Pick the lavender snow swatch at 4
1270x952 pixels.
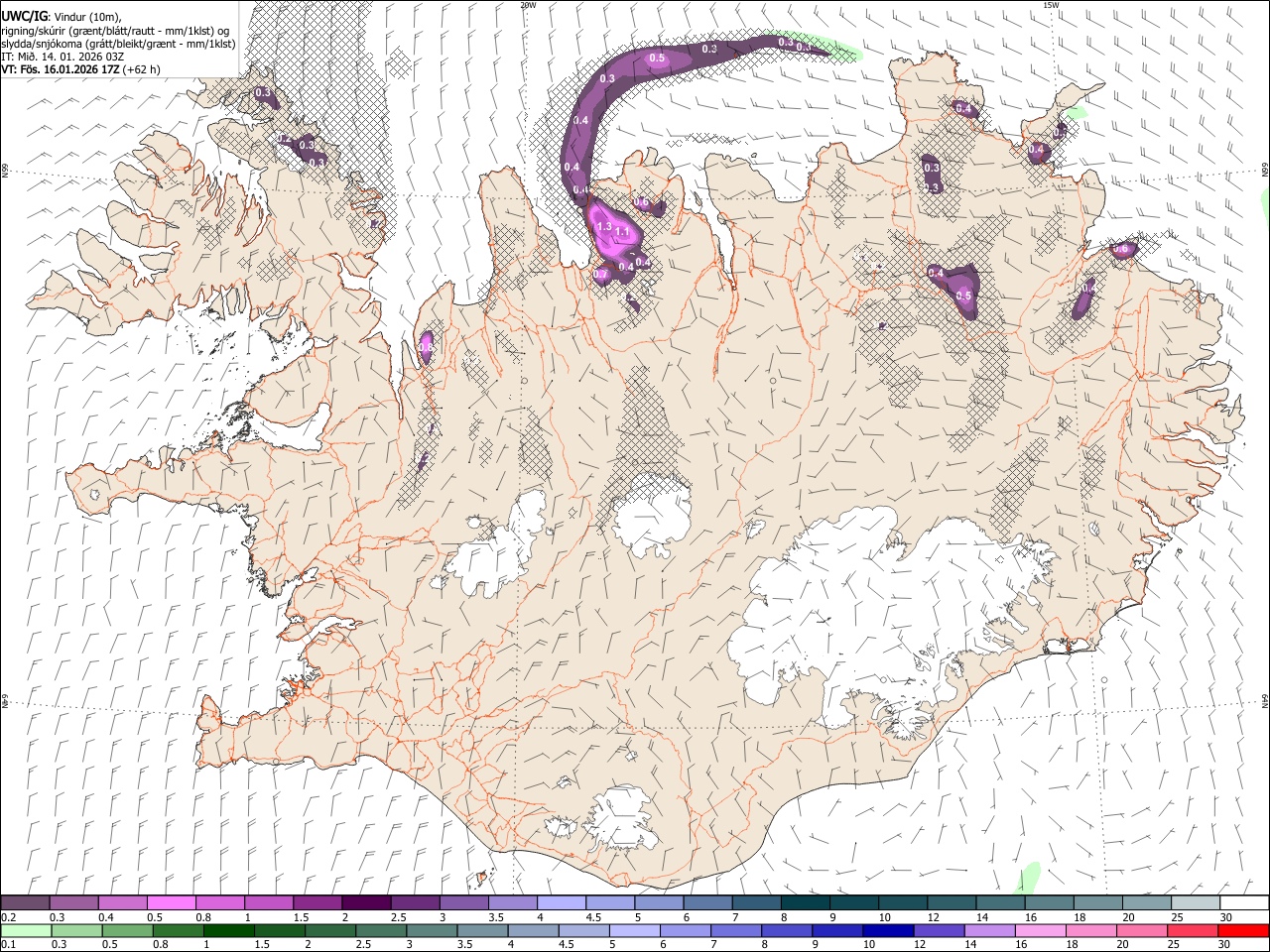coord(561,903)
